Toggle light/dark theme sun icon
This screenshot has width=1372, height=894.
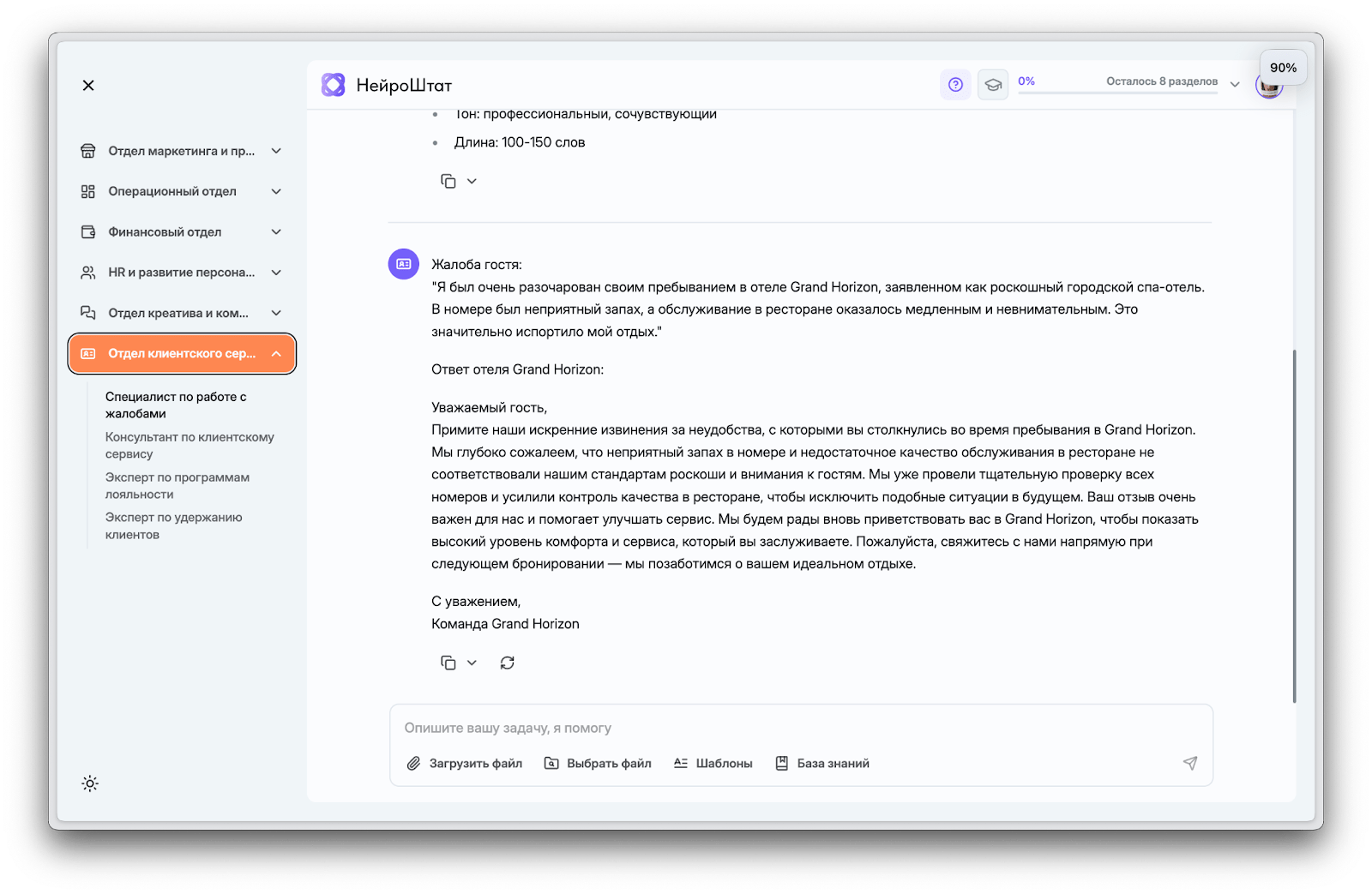coord(90,783)
